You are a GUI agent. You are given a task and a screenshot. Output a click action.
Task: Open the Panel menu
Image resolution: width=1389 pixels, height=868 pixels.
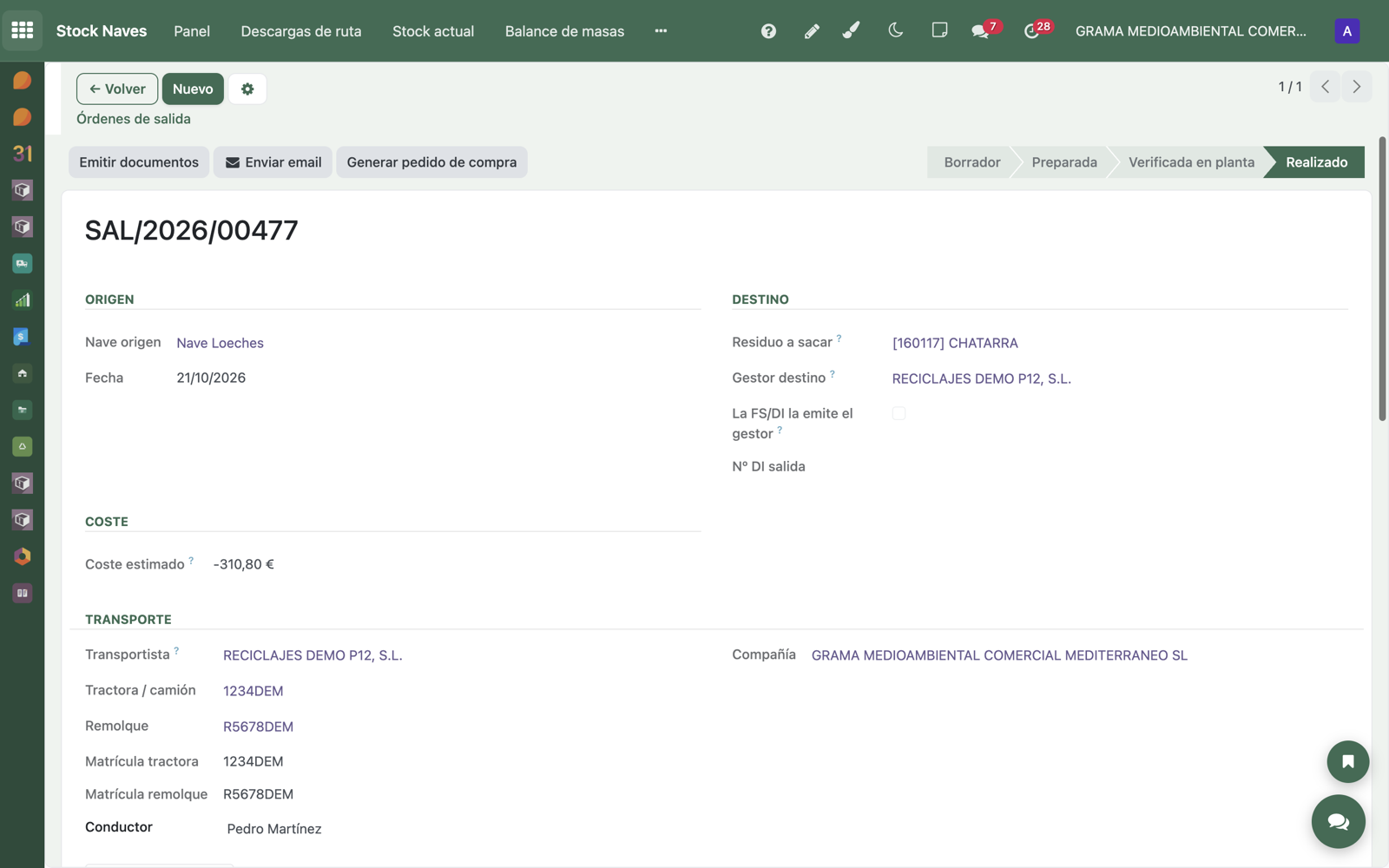192,31
